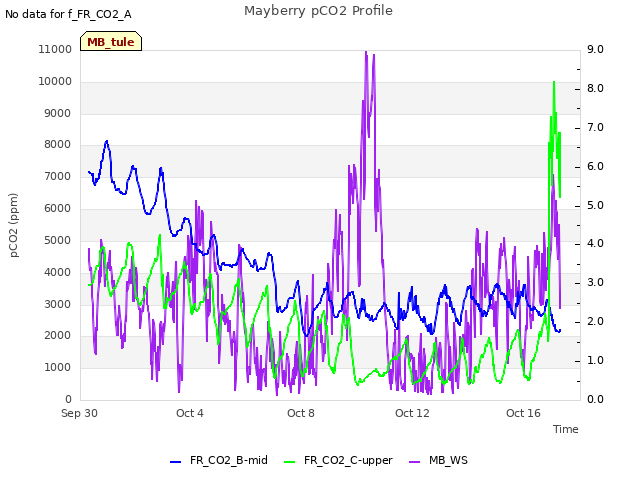This screenshot has width=640, height=480.
Task: Click the Oct 8 x-axis tick label
Action: (301, 413)
